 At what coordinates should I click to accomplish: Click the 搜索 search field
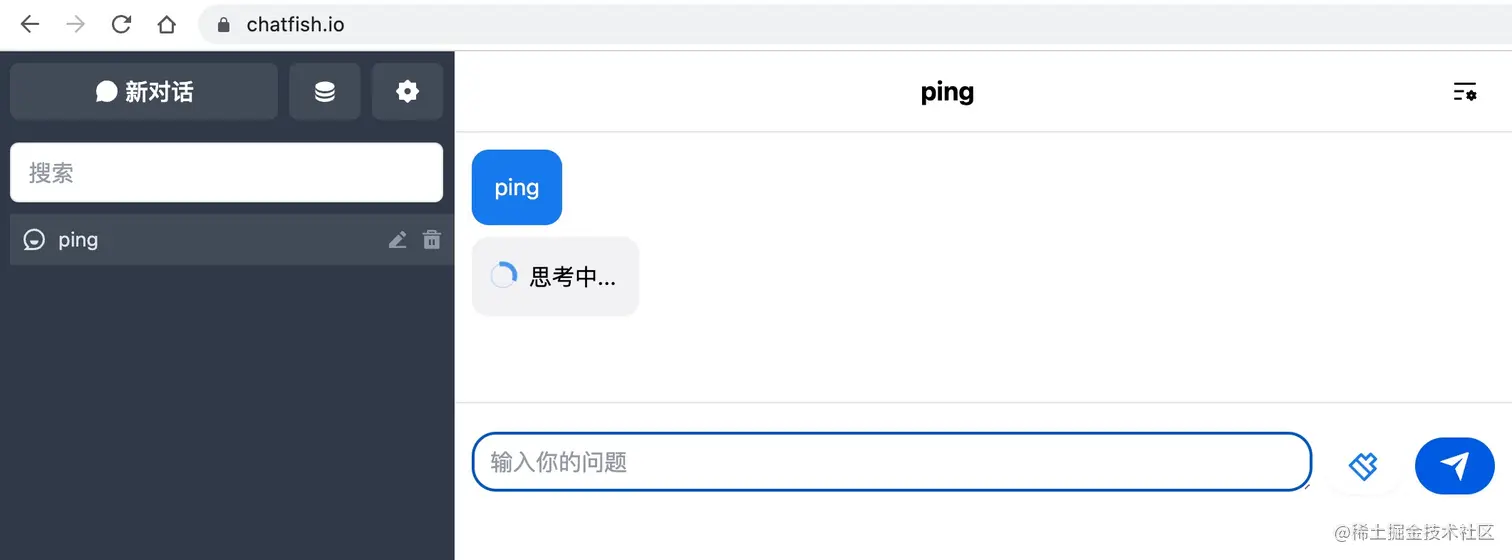[x=226, y=173]
